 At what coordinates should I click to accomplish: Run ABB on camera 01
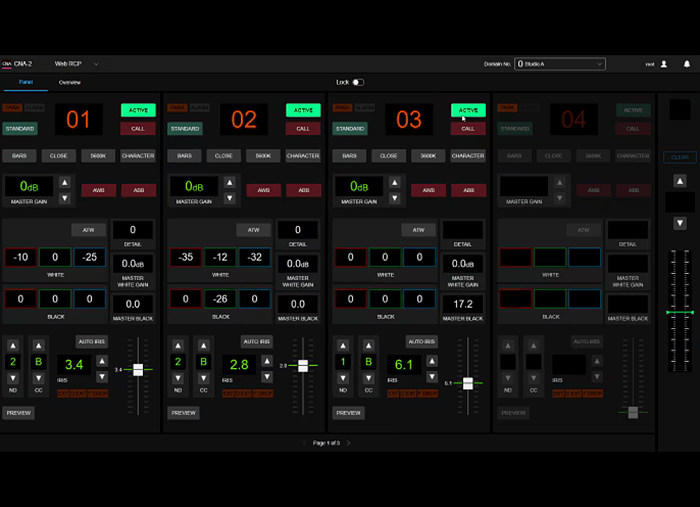pyautogui.click(x=139, y=190)
